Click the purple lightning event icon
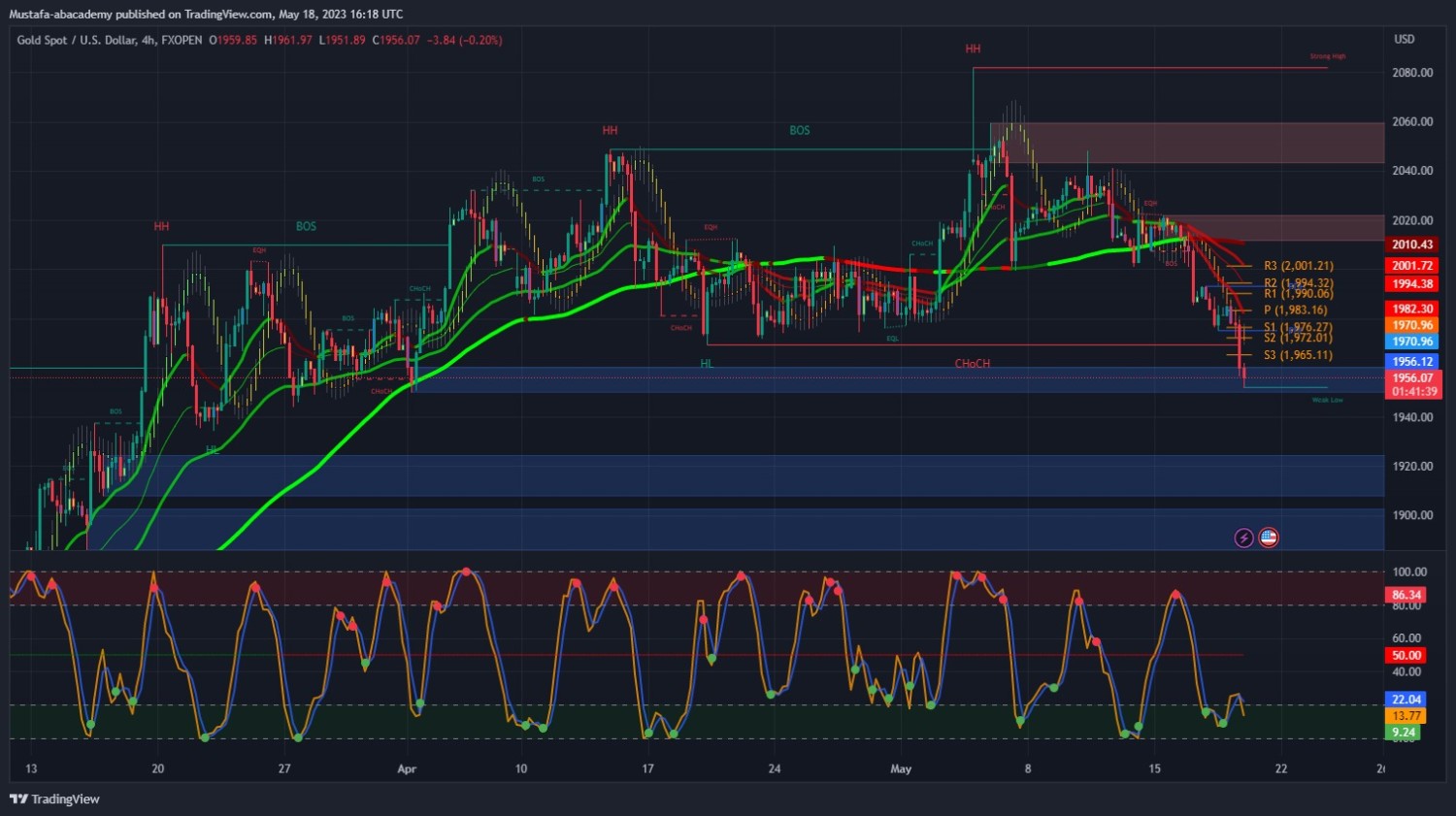The image size is (1456, 816). click(x=1243, y=538)
